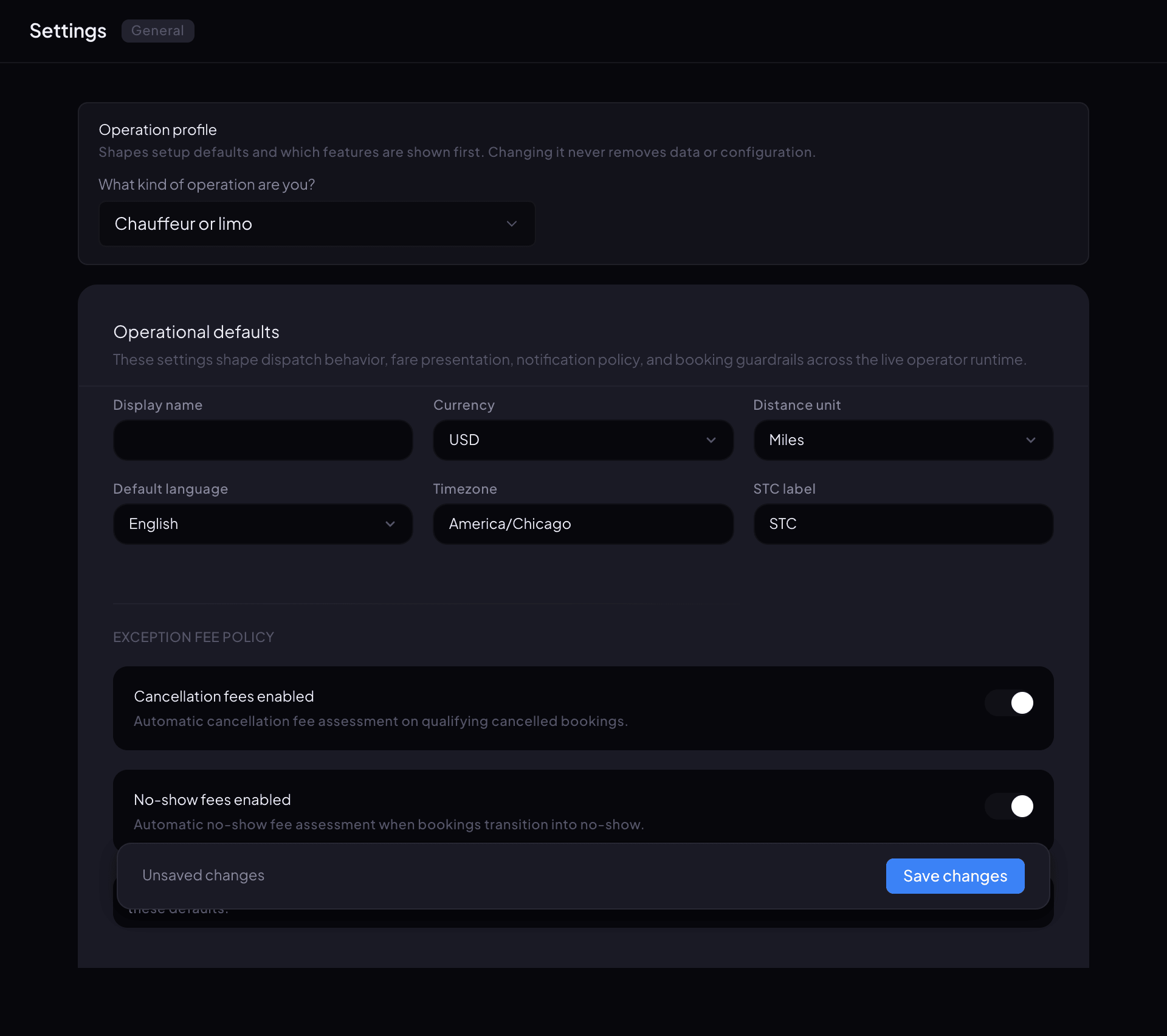Click the Timezone label
Viewport: 1167px width, 1036px height.
(x=465, y=489)
